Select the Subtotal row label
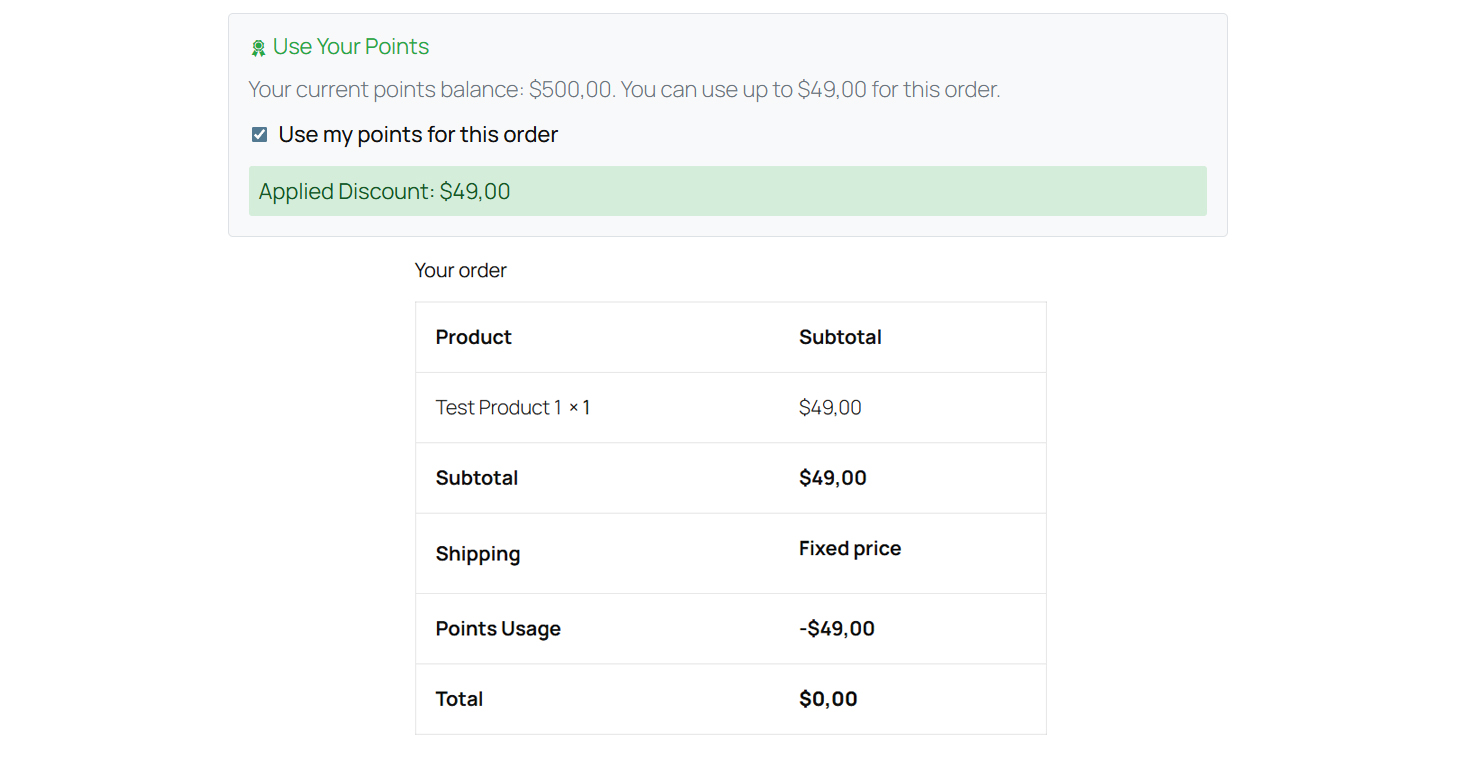Viewport: 1463px width, 774px height. [x=477, y=478]
